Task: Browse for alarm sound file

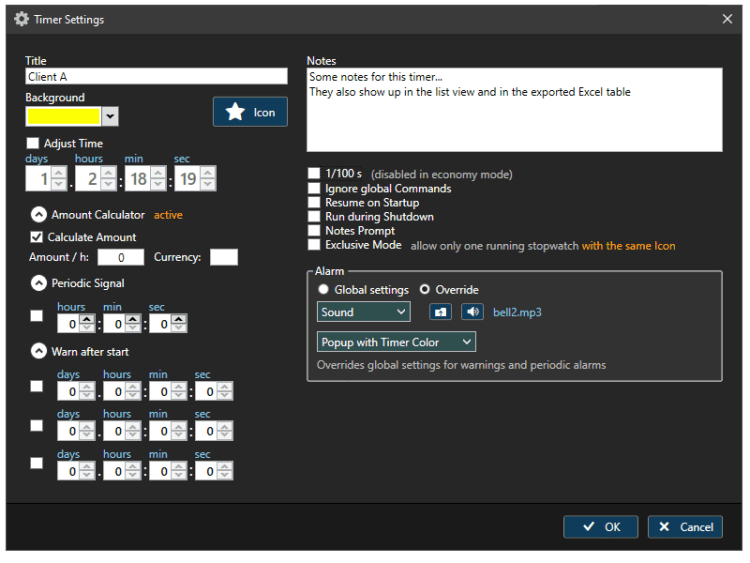Action: pyautogui.click(x=440, y=312)
